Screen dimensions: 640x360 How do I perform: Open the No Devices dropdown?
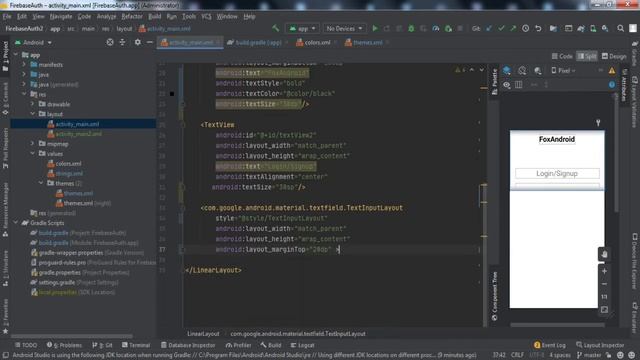pyautogui.click(x=344, y=29)
